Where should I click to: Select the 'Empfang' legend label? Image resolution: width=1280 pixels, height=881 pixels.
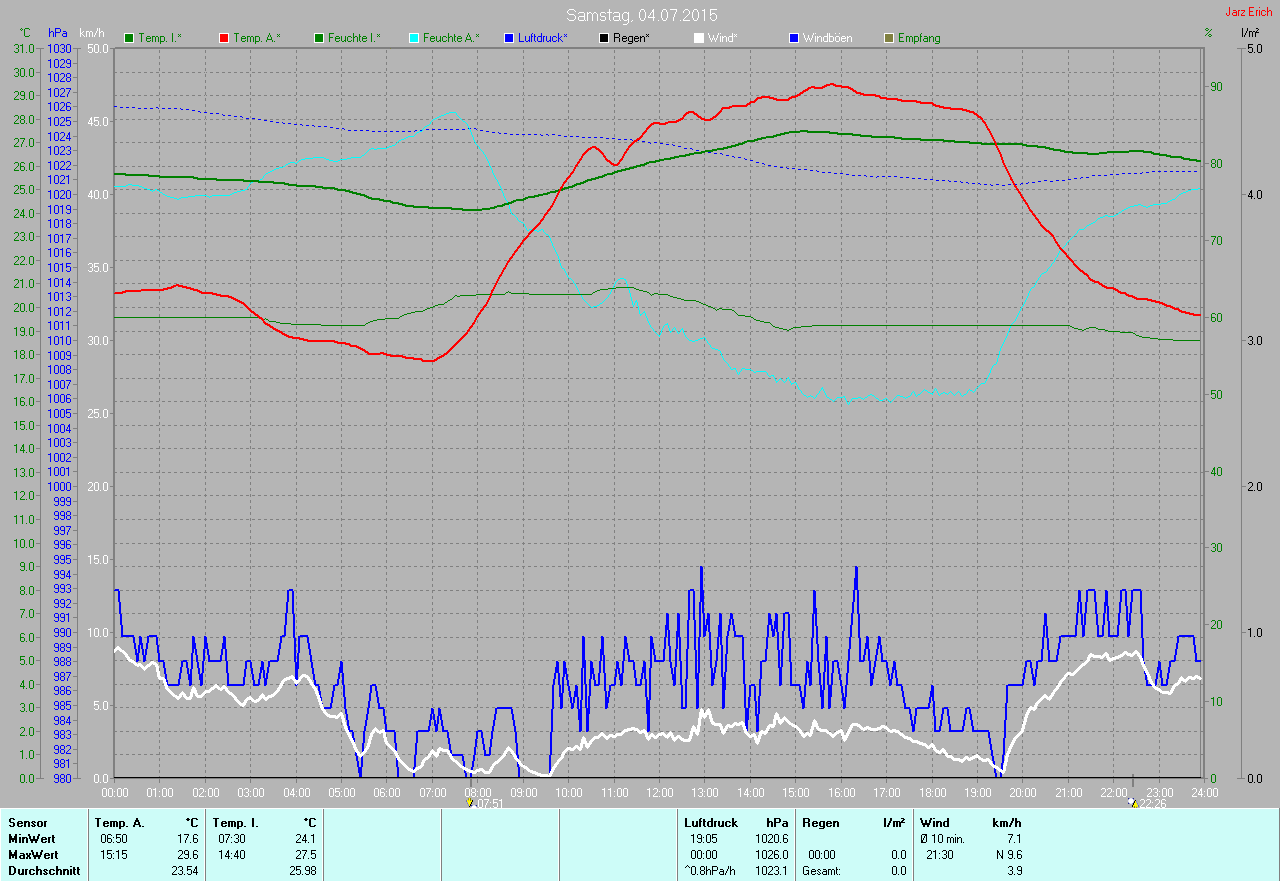pos(919,38)
